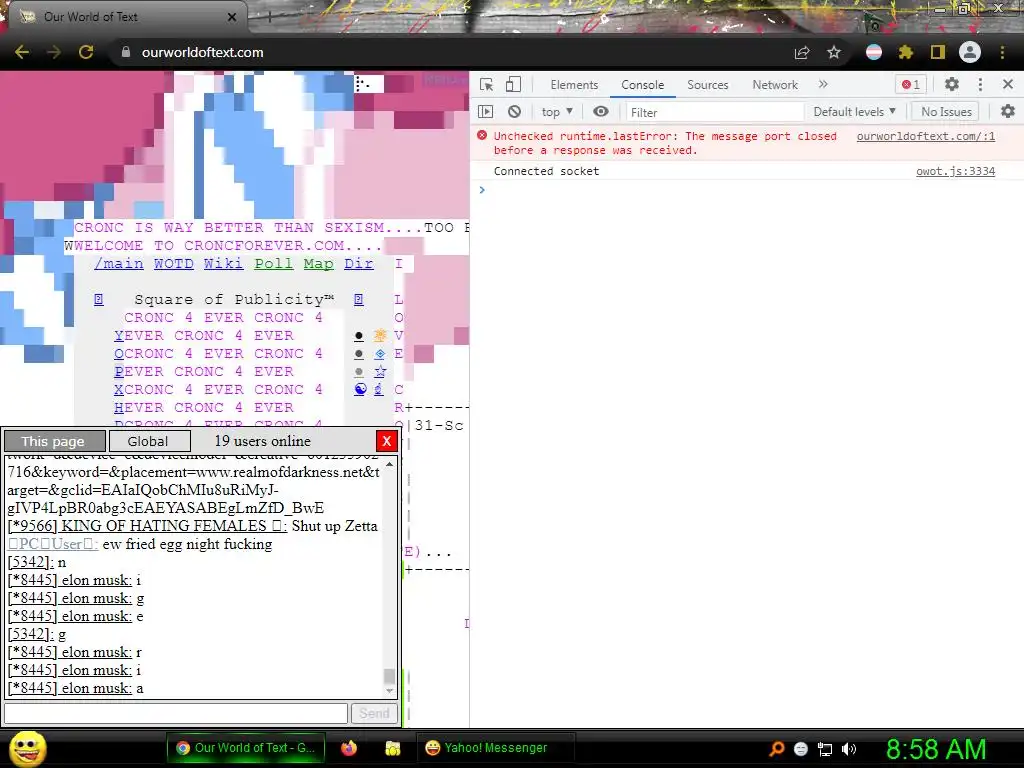
Task: Click the yin-yang symbol link
Action: 360,389
